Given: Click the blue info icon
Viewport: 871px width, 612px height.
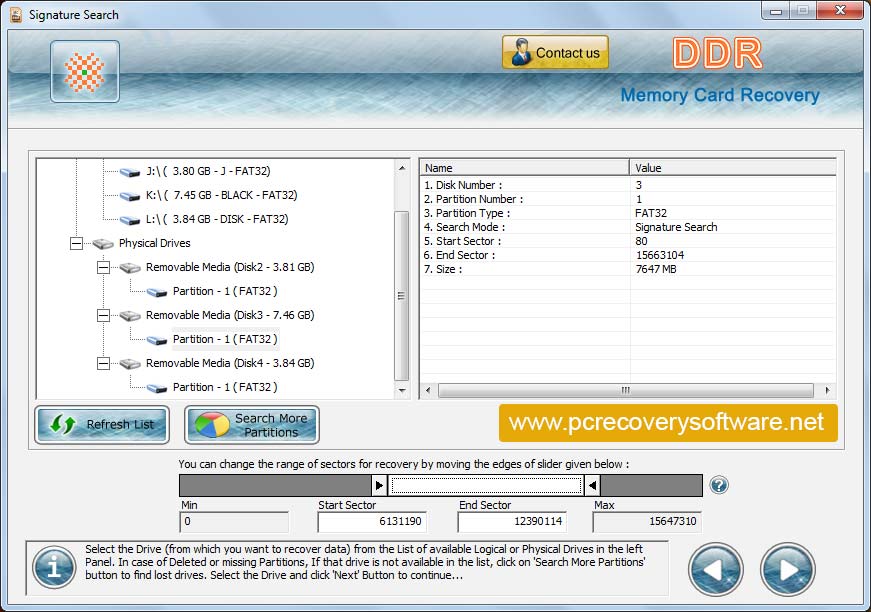Looking at the screenshot, I should pos(54,568).
